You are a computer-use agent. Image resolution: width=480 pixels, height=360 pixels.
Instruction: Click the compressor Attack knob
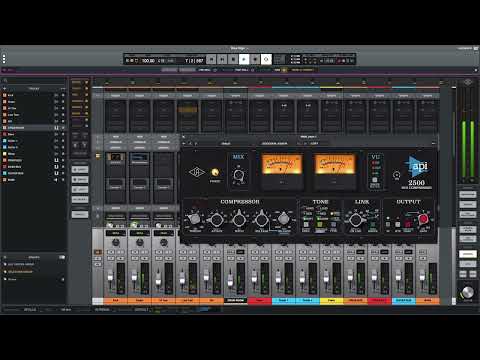pos(216,220)
